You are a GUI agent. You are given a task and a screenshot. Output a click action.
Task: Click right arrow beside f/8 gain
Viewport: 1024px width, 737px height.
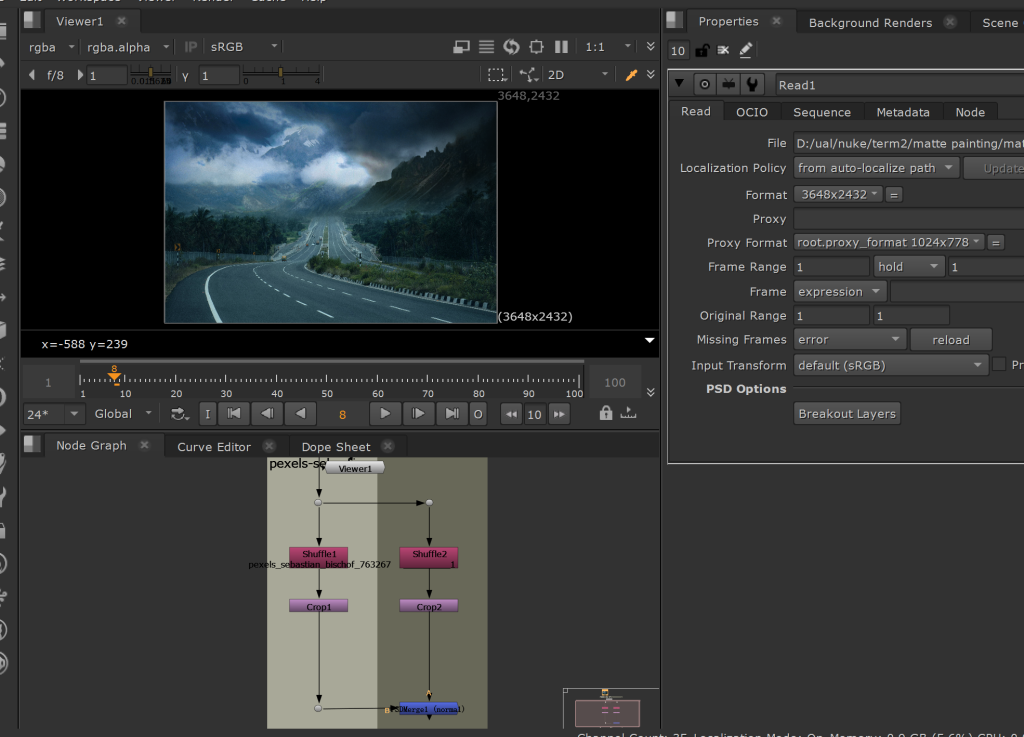80,75
